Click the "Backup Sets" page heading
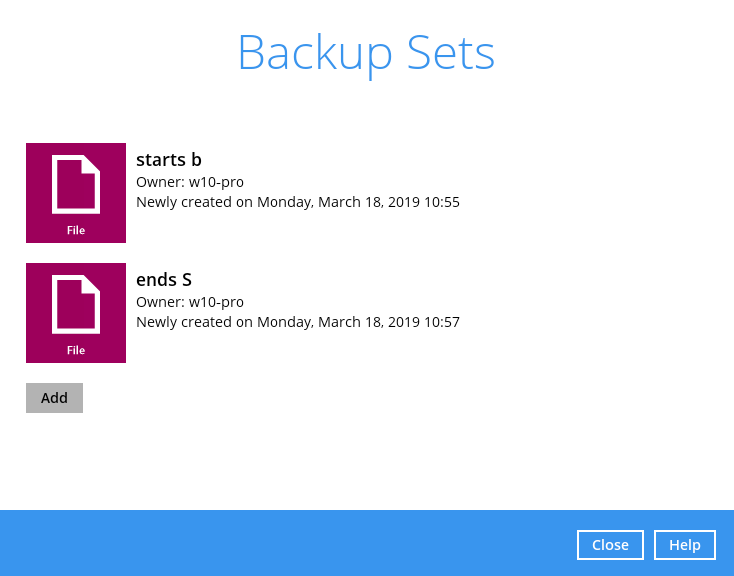The width and height of the screenshot is (734, 576). click(x=367, y=53)
